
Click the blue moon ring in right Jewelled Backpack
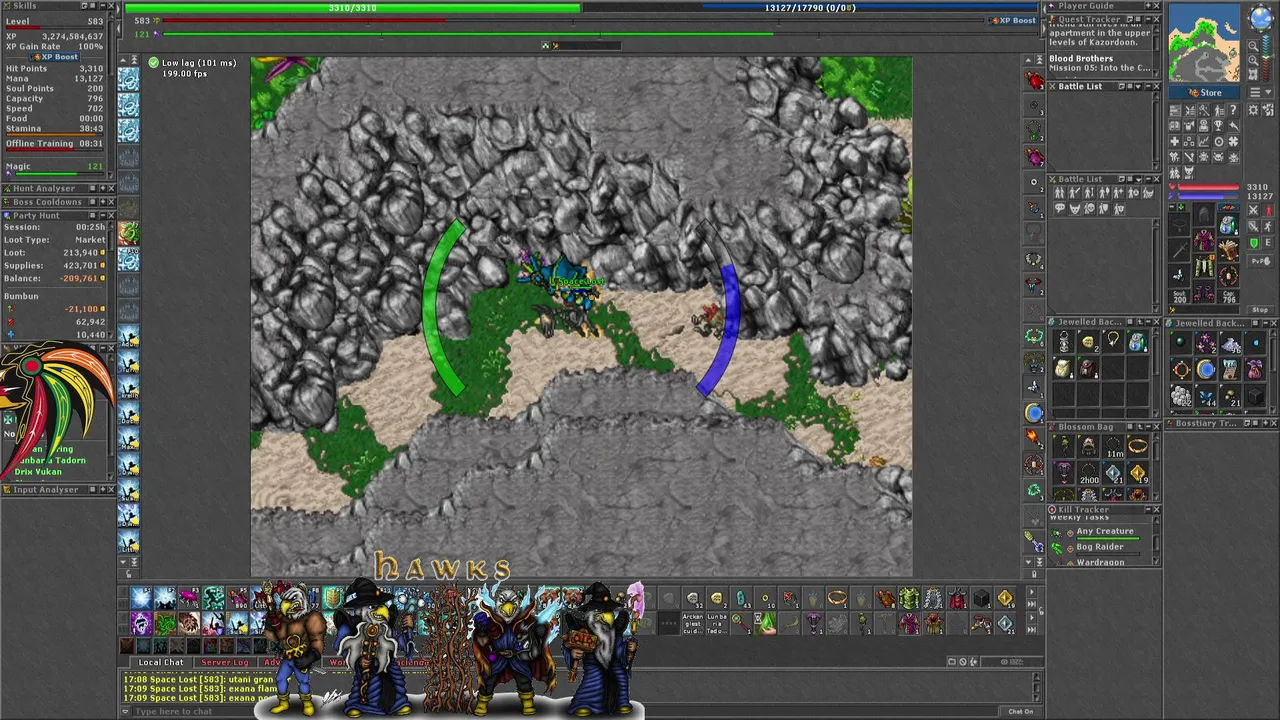[x=1206, y=369]
